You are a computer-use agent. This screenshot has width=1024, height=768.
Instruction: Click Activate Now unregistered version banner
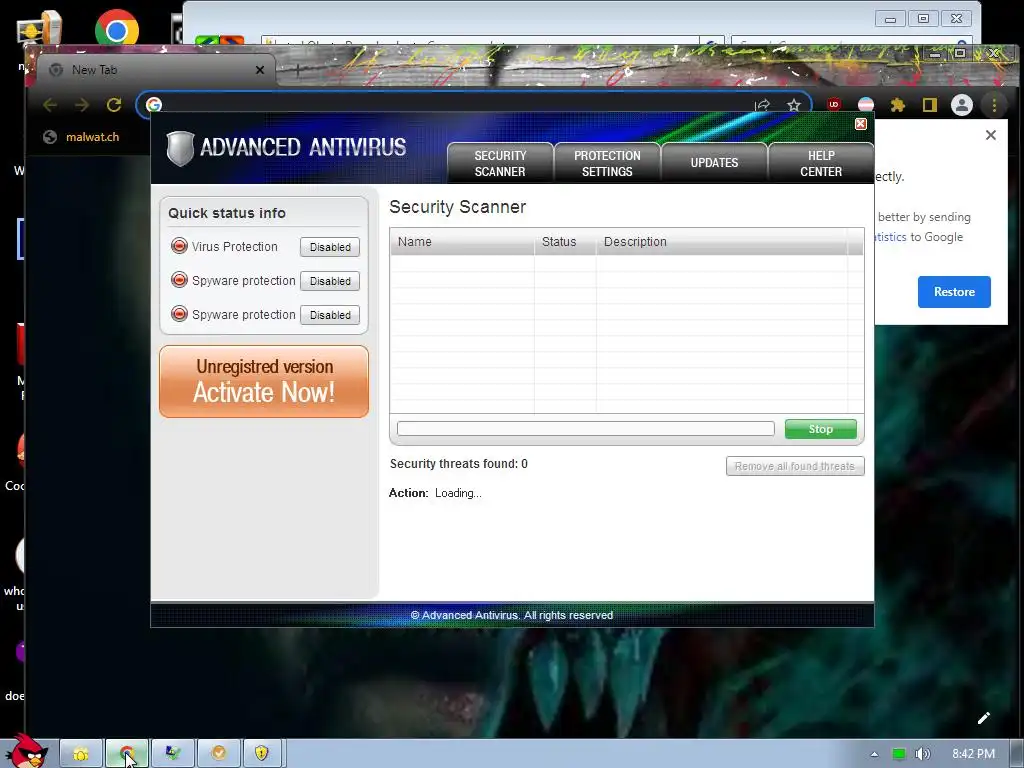pyautogui.click(x=264, y=381)
